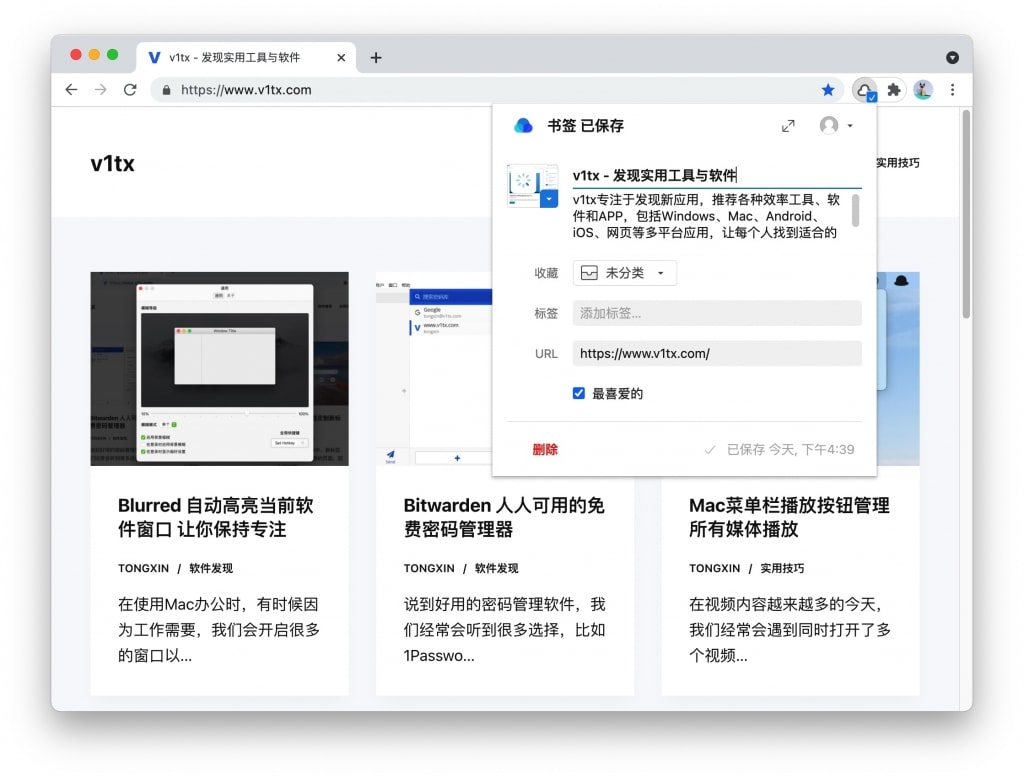
Task: Click the Bitwarden article excerpt text
Action: [x=504, y=629]
